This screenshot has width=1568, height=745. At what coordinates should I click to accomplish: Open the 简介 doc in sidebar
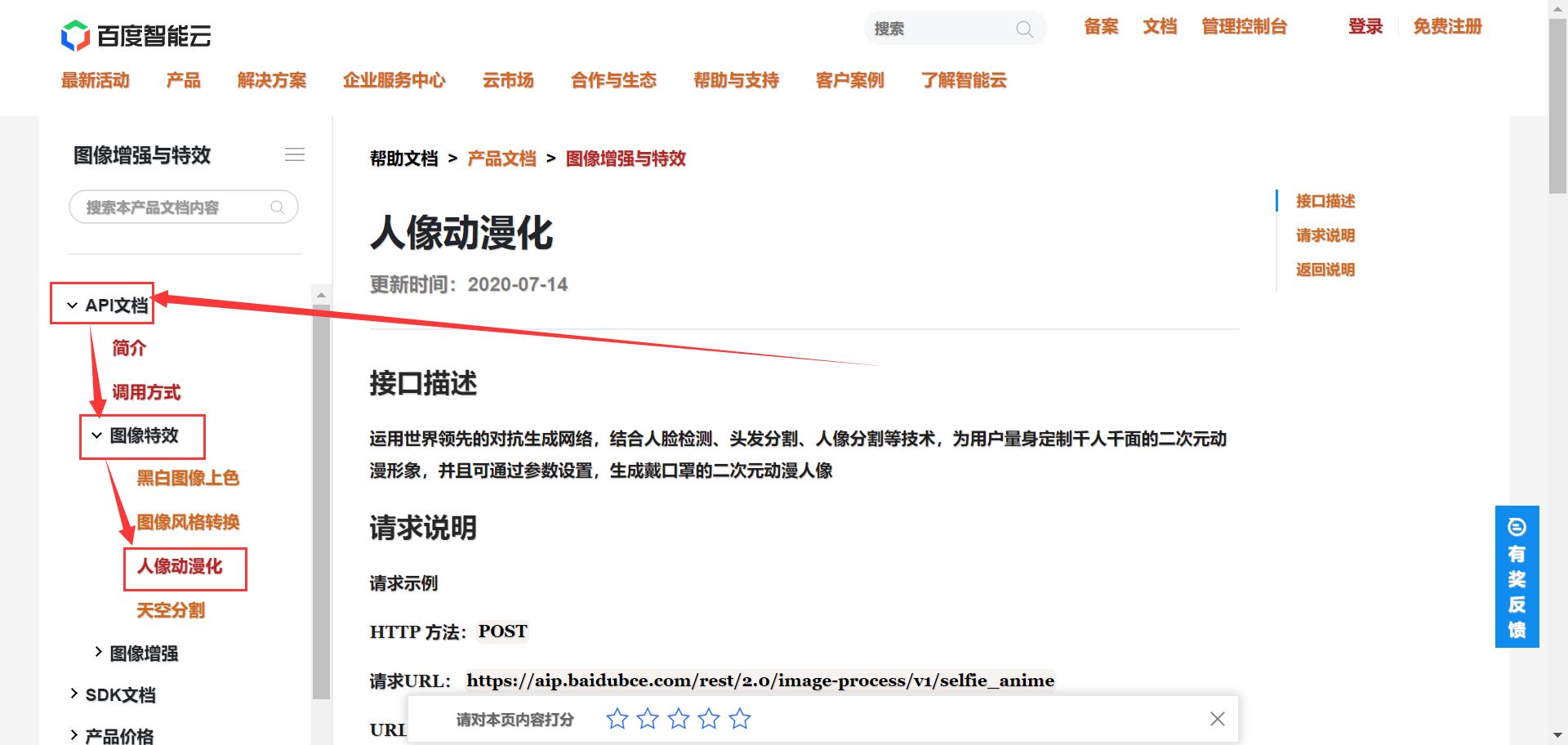[129, 348]
